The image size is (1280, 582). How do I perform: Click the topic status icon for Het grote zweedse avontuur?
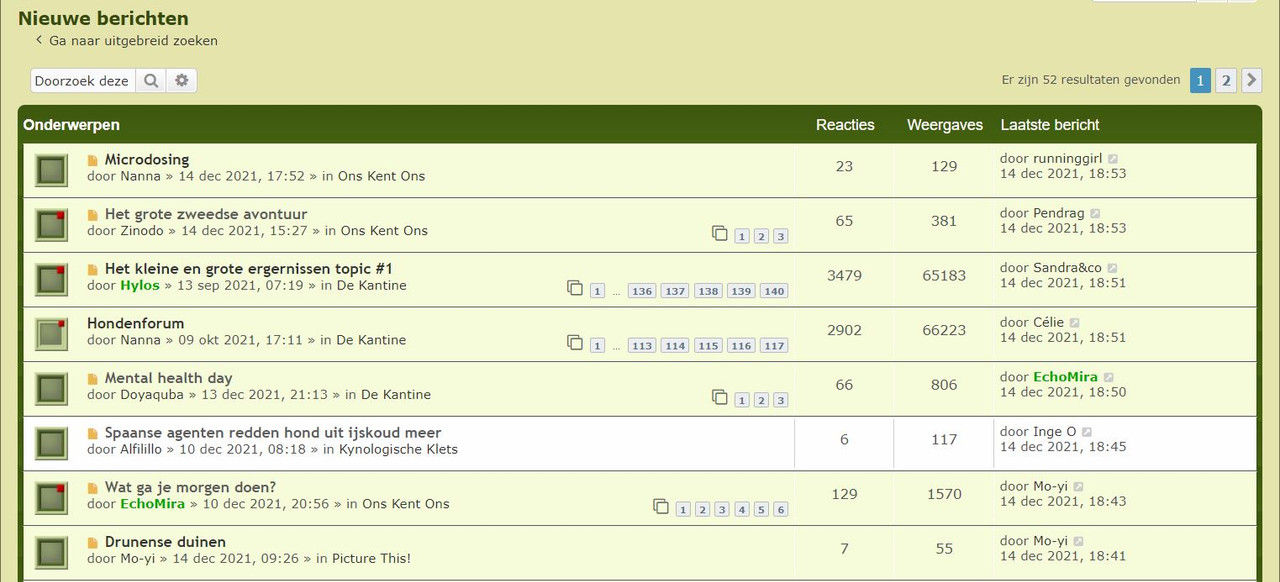pos(51,225)
